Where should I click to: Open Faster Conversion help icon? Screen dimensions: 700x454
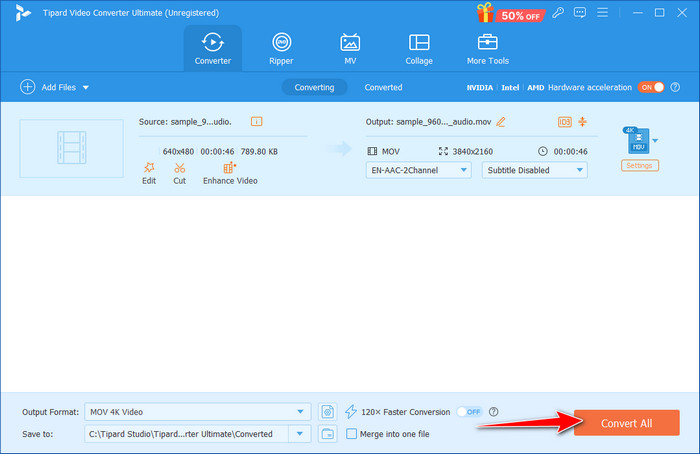click(493, 412)
